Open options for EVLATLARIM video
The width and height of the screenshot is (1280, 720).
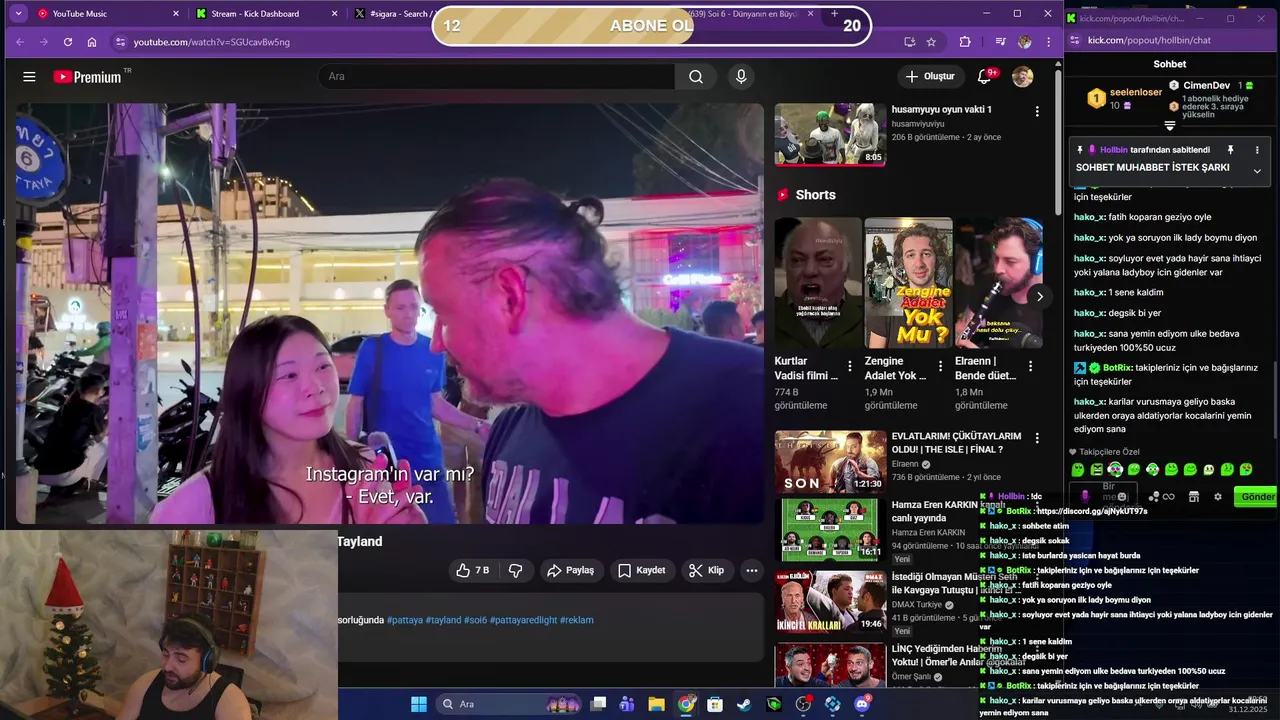pyautogui.click(x=1037, y=438)
